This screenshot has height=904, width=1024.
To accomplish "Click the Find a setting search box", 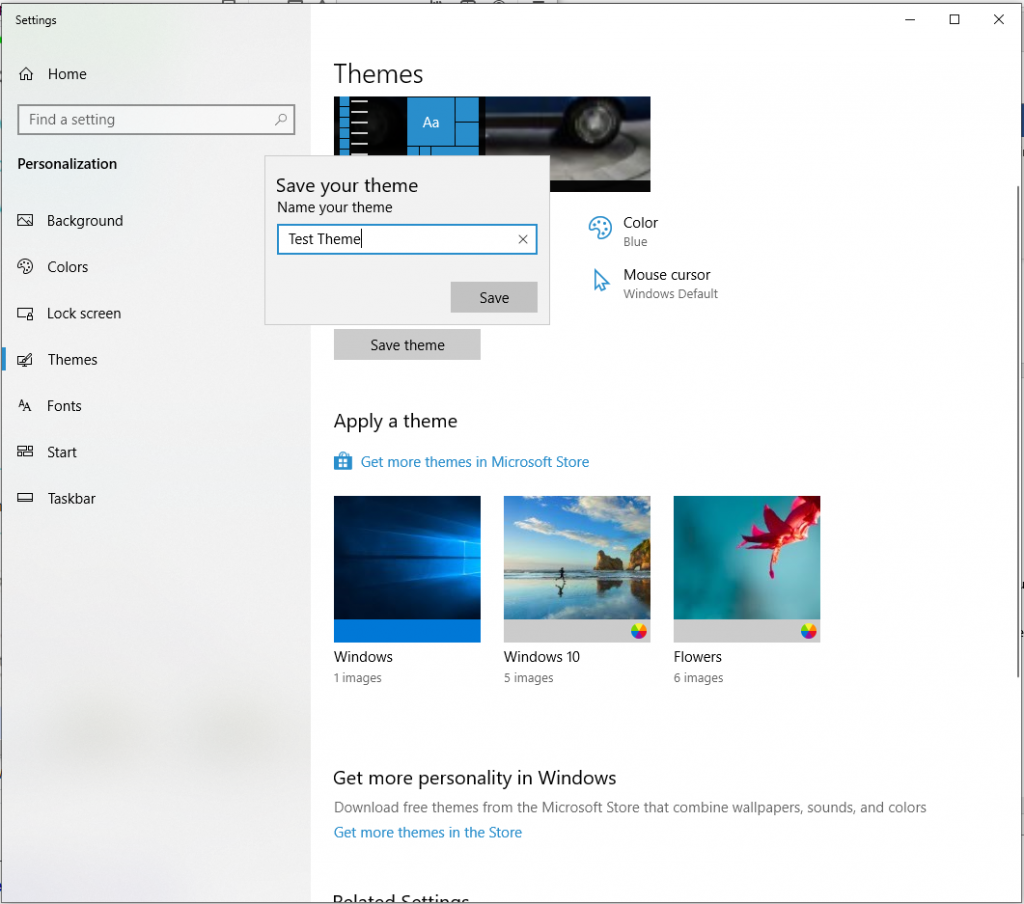I will click(x=156, y=119).
